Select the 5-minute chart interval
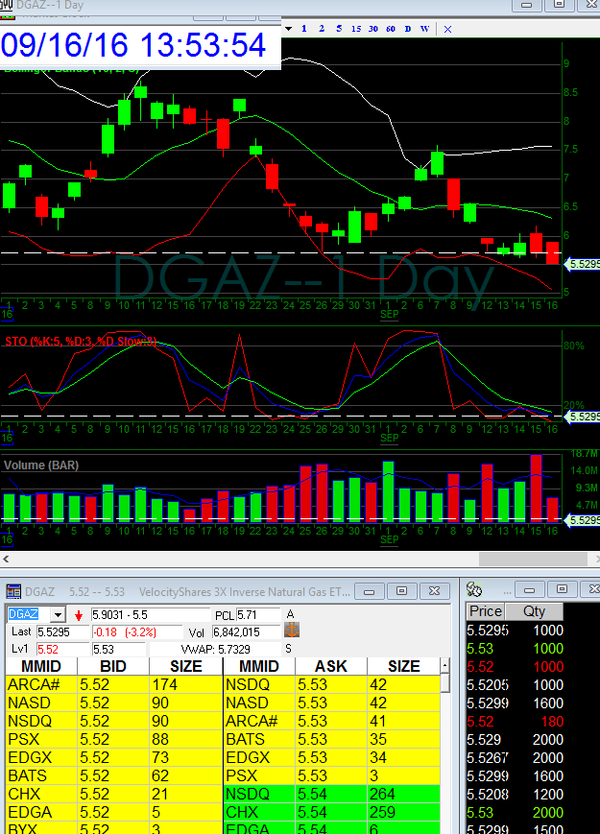The image size is (600, 834). (339, 29)
